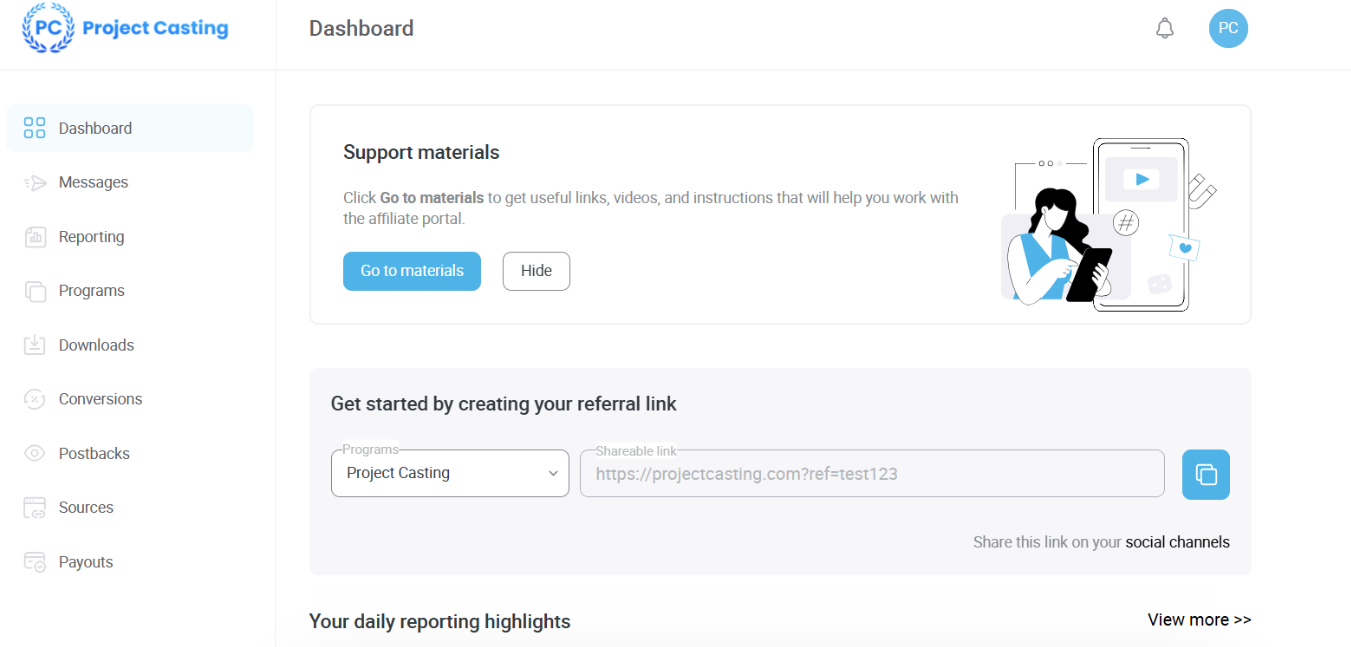Click the Payouts card icon
The height and width of the screenshot is (647, 1351).
35,562
